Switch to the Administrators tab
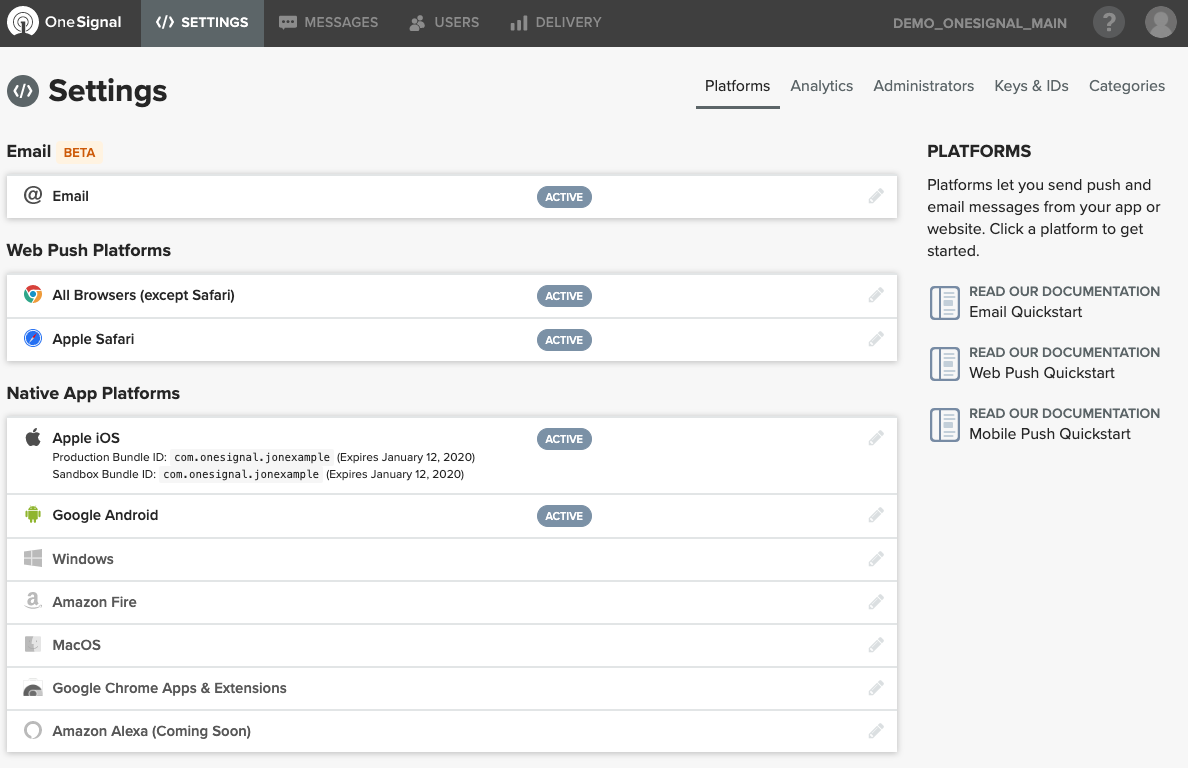 click(924, 86)
